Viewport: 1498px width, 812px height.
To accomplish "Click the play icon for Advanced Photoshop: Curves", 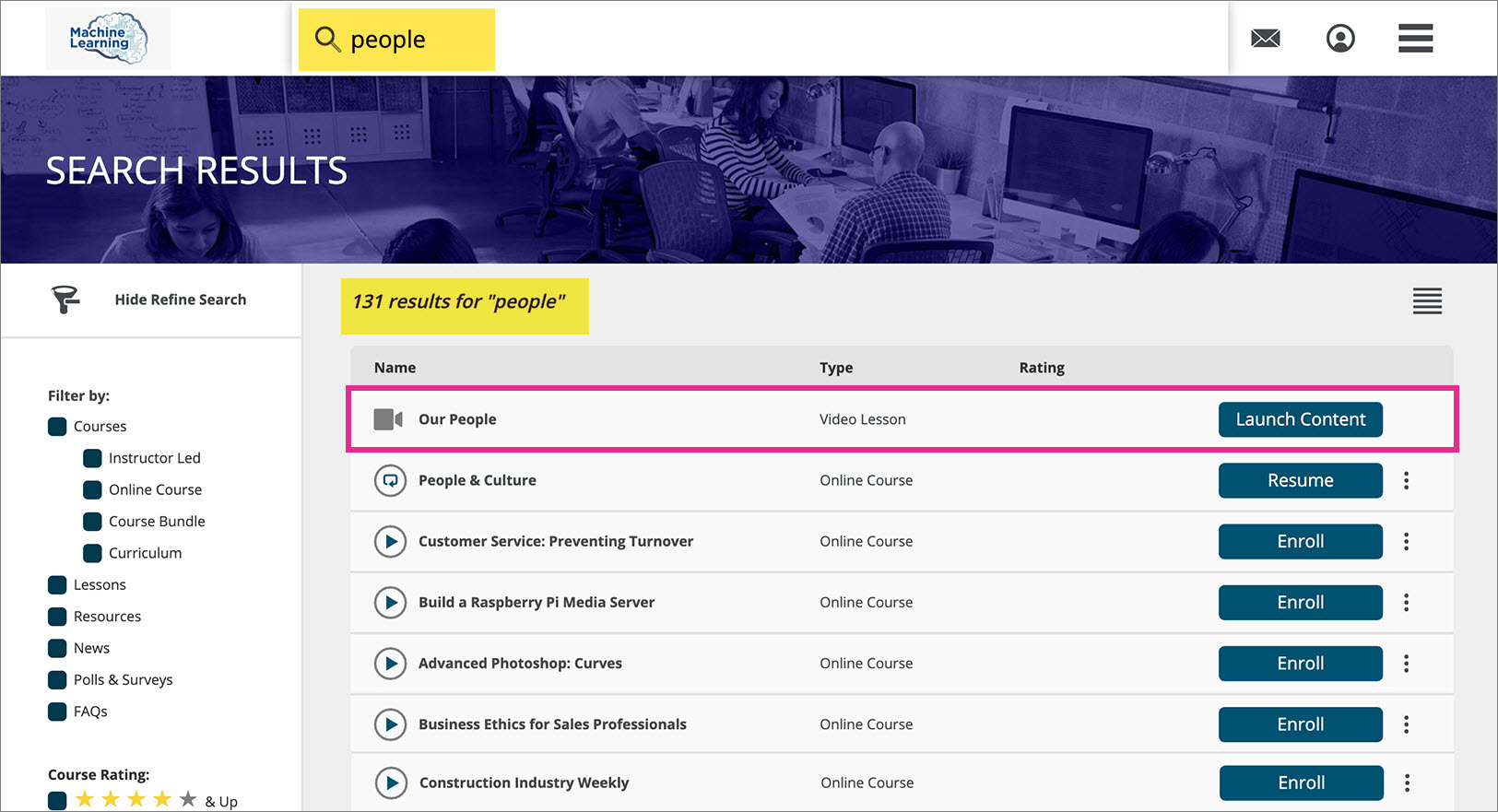I will pos(390,664).
